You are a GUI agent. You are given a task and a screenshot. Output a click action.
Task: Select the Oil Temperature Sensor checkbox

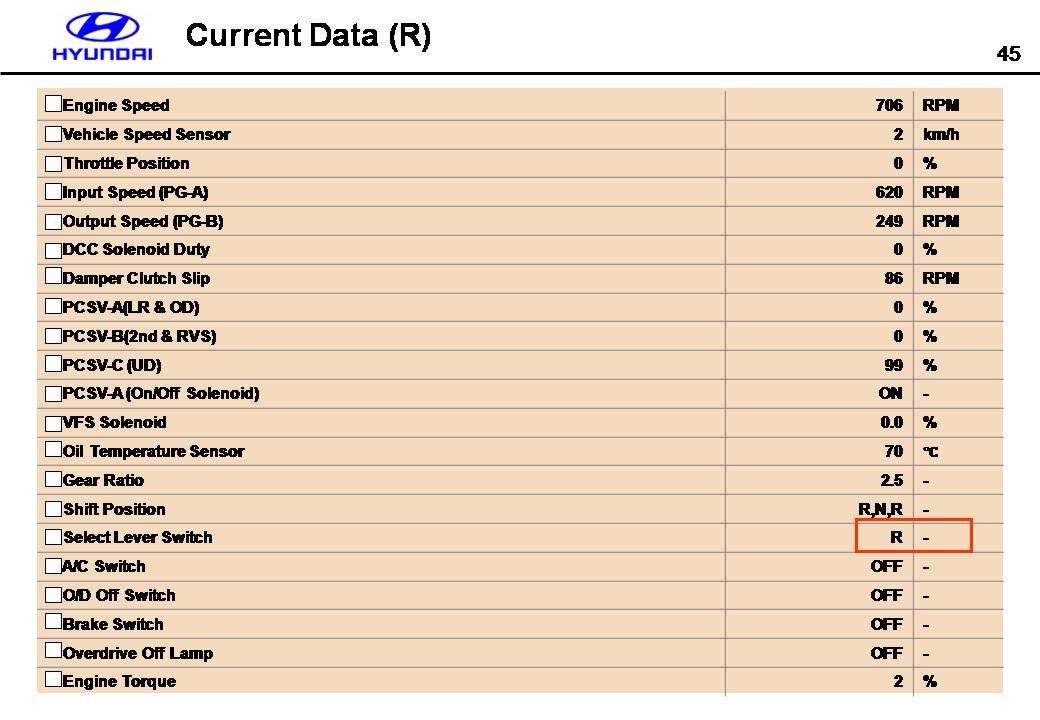(x=53, y=450)
